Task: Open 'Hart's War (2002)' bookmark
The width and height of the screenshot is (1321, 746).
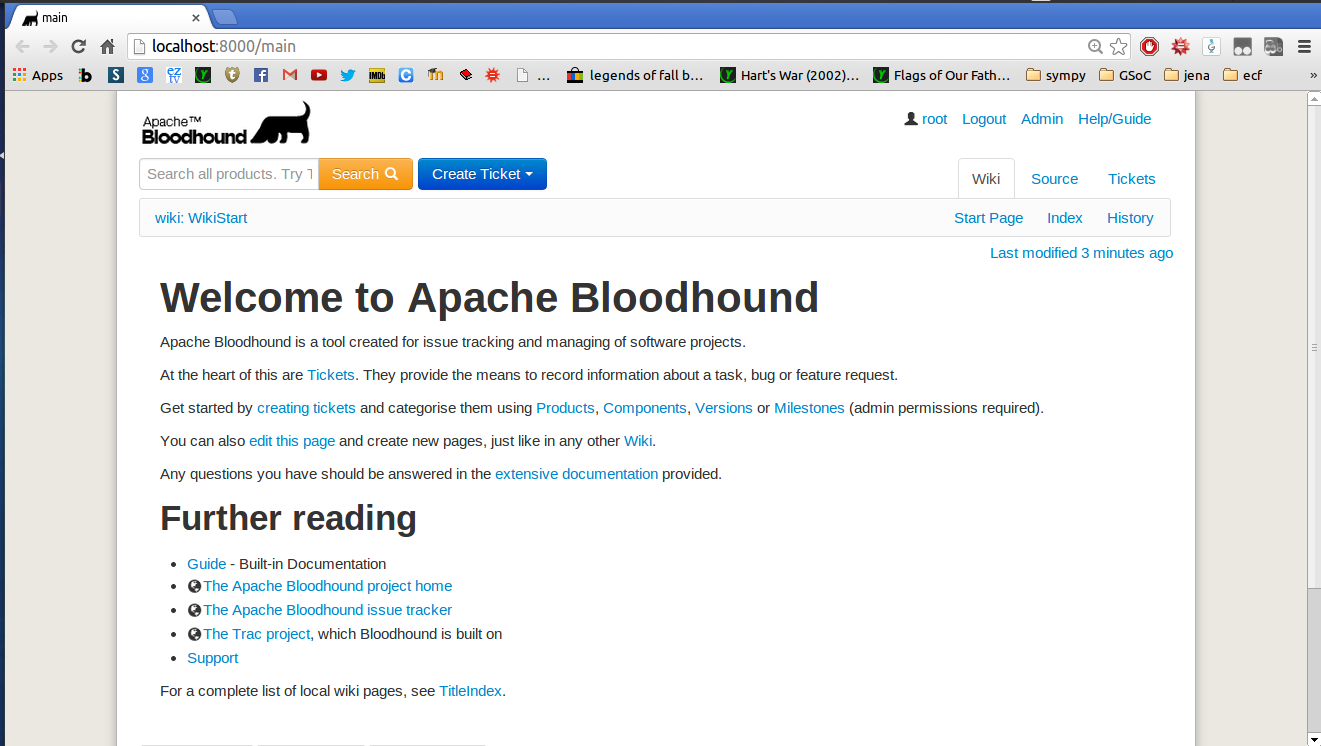Action: 789,75
